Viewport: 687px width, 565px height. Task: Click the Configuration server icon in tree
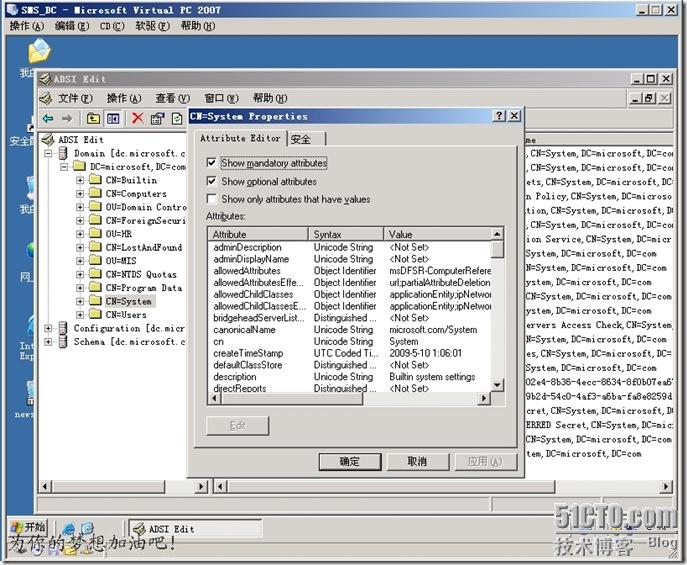(63, 328)
